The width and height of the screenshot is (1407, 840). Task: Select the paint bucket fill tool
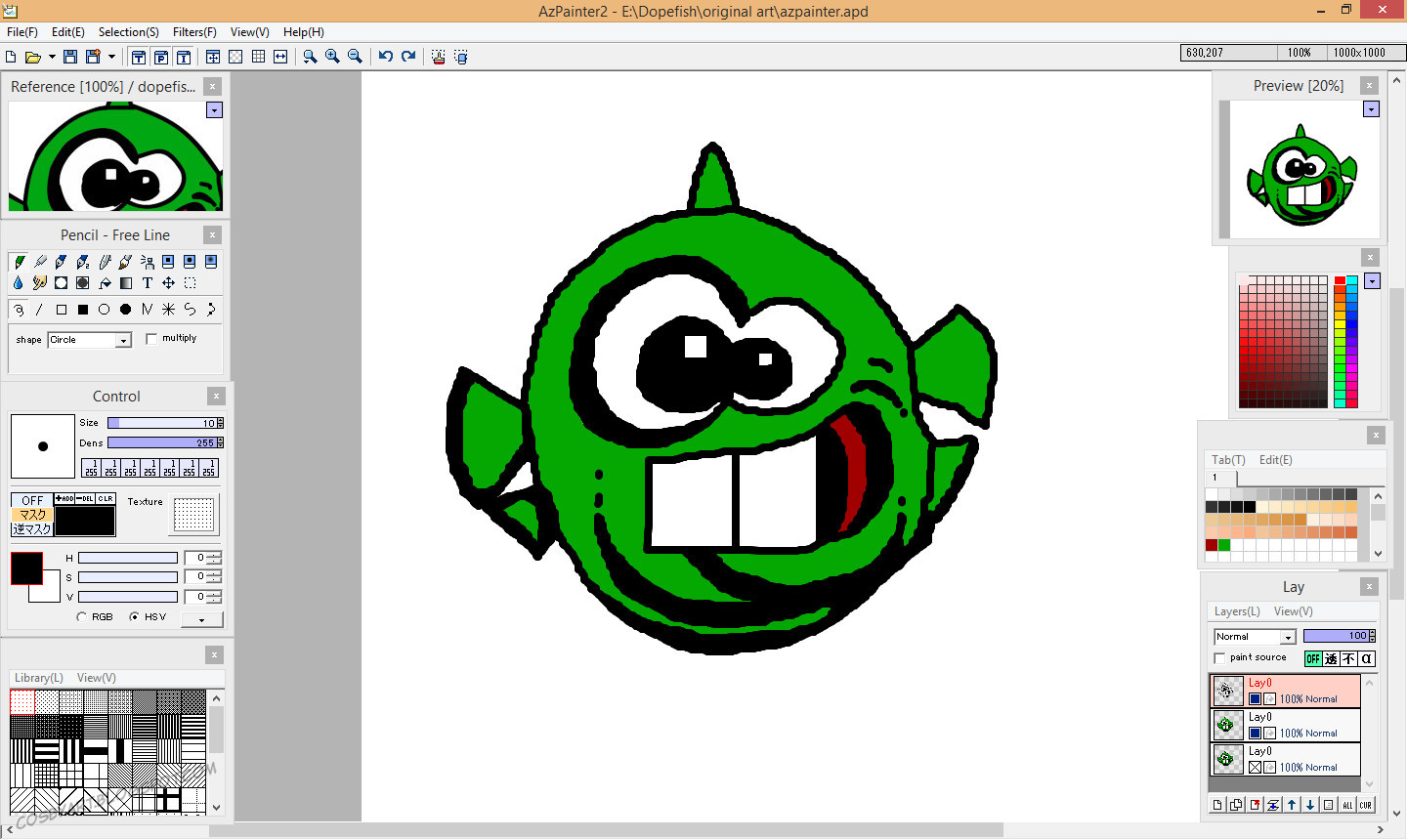coord(105,283)
